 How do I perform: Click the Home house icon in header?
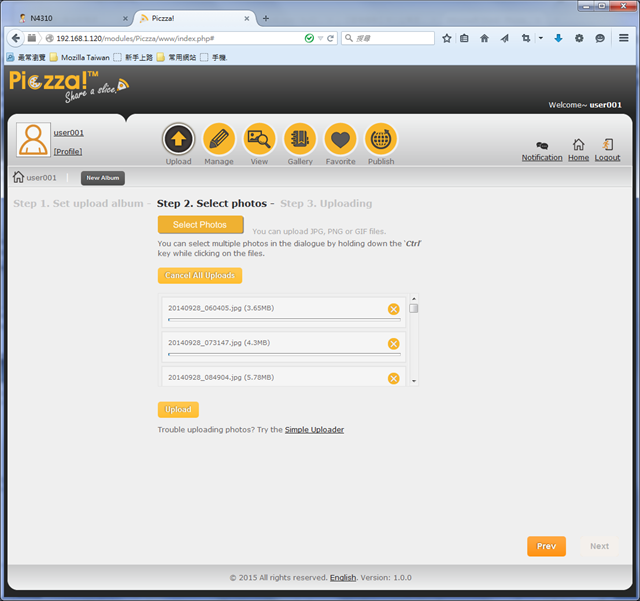pyautogui.click(x=578, y=144)
